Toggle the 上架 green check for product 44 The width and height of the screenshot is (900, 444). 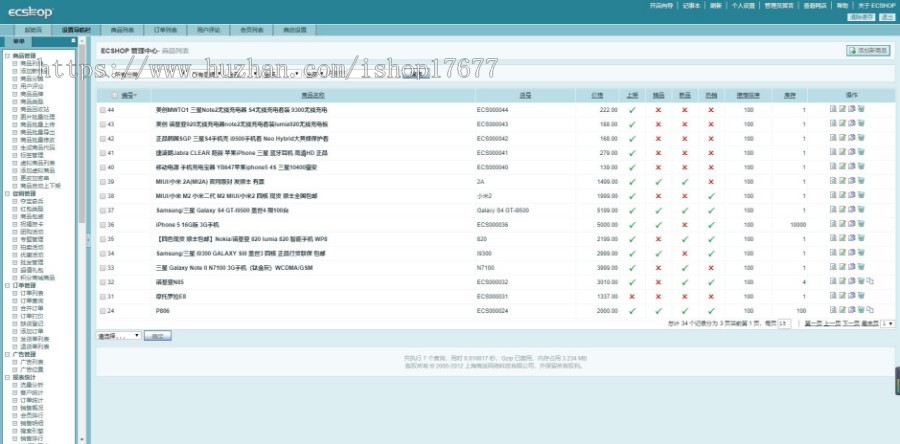pos(632,110)
